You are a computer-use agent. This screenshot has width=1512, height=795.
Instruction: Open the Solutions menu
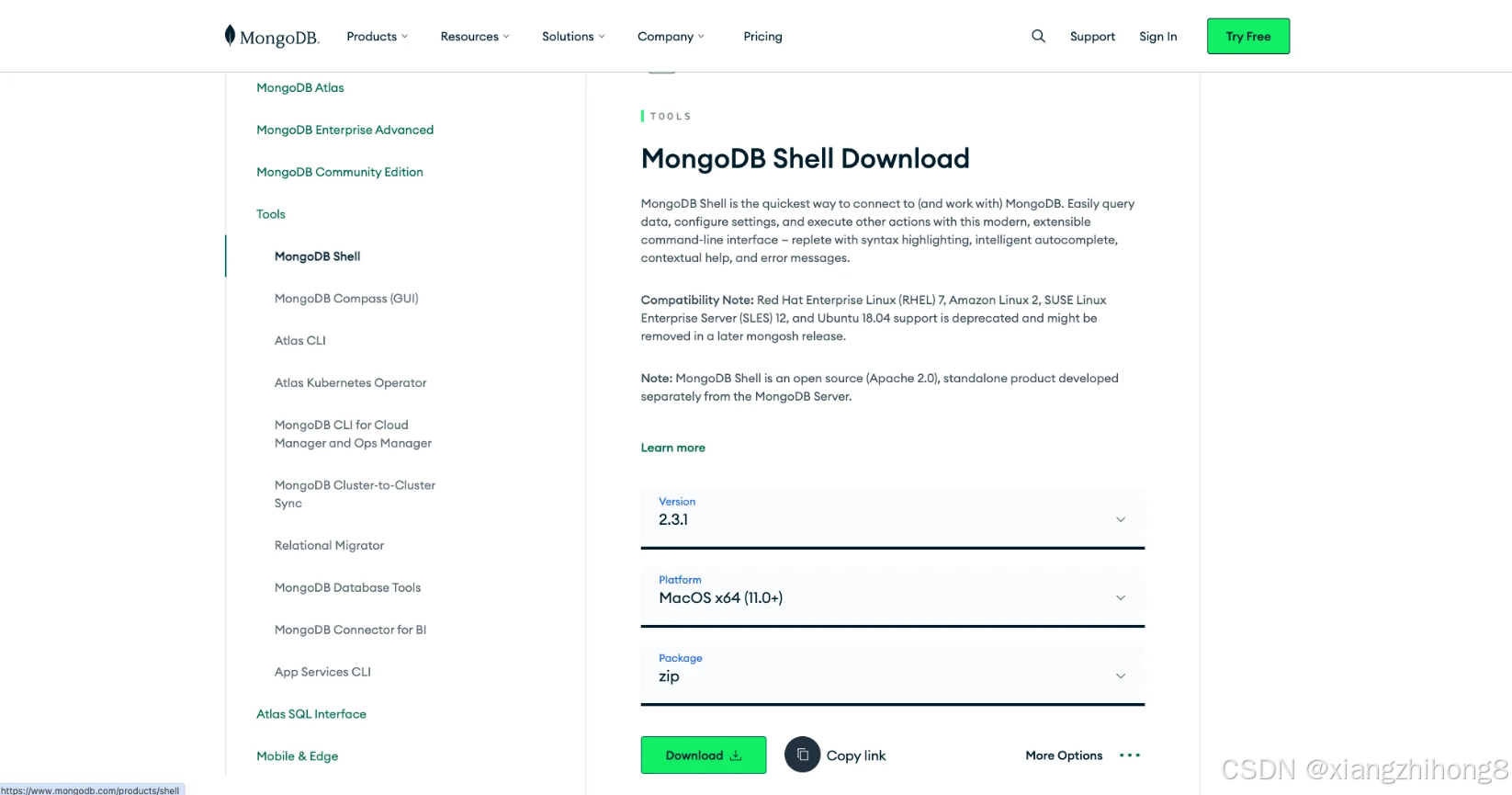[x=573, y=37]
